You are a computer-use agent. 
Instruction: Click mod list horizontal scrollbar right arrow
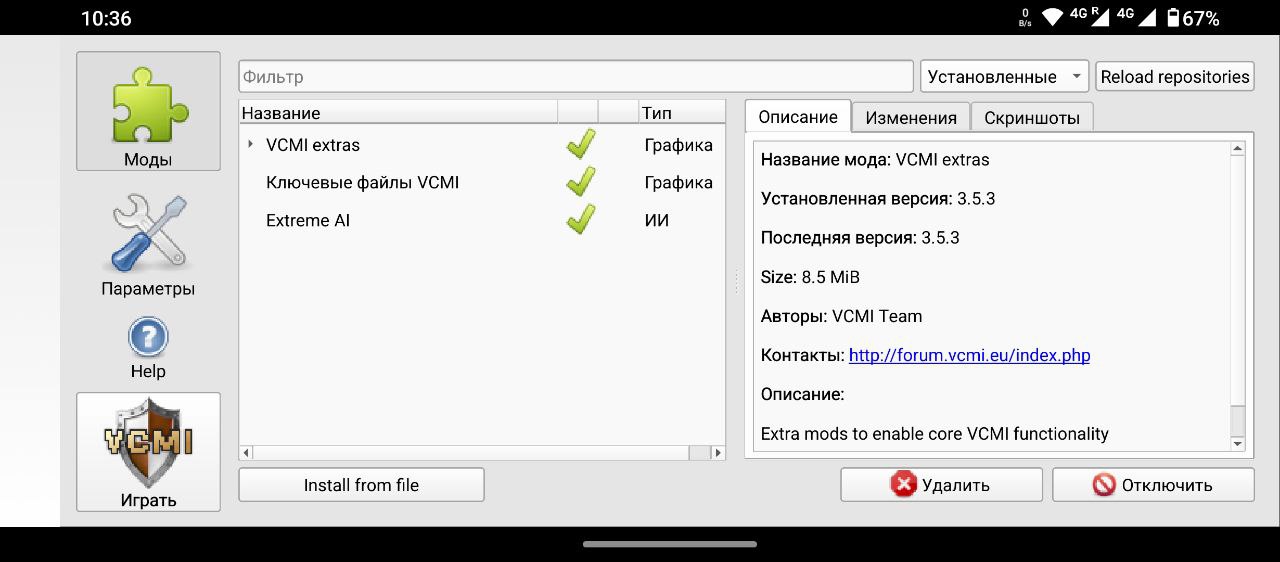tap(717, 453)
